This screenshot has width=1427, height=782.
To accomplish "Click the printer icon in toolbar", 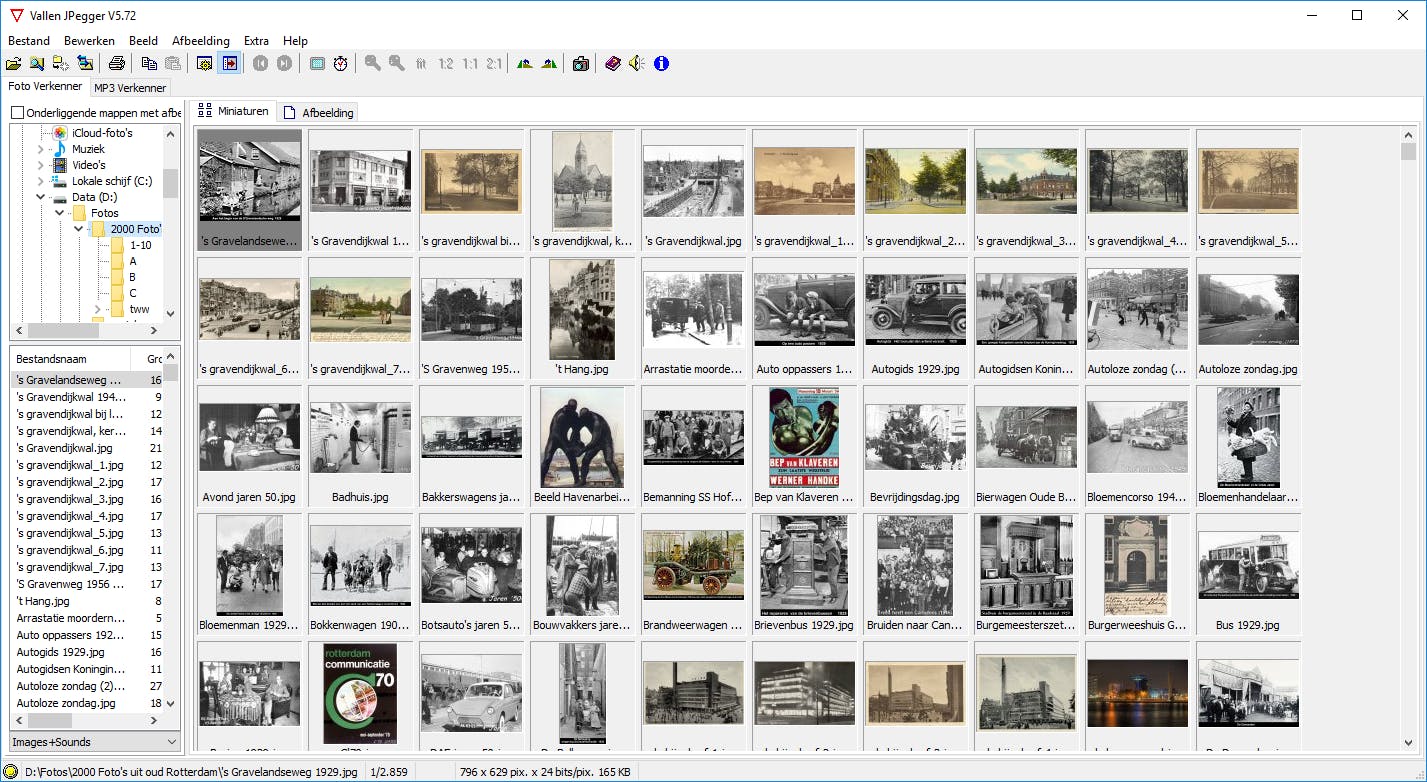I will (117, 64).
